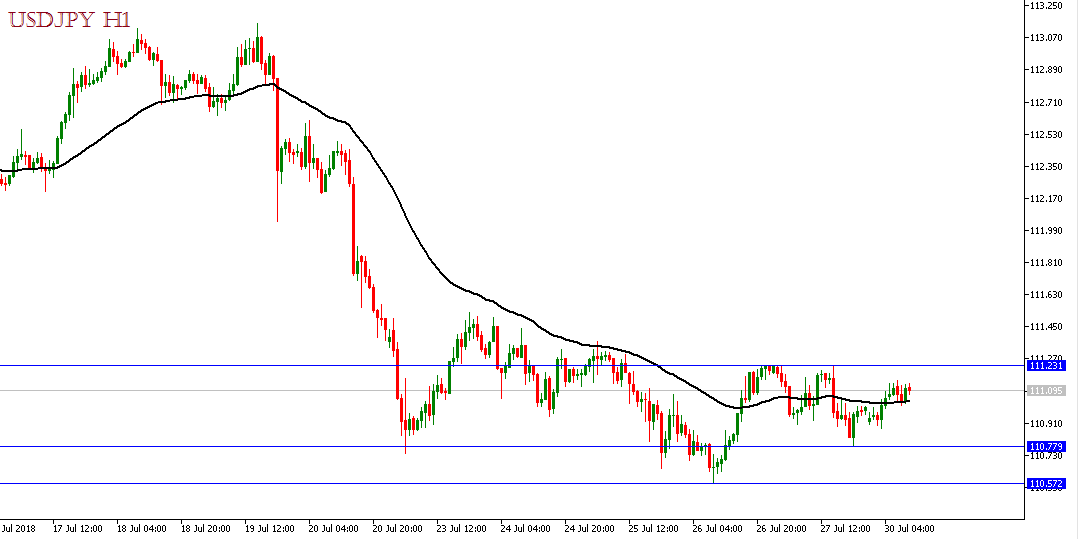
Task: Click the USDJPY H1 chart title
Action: (x=67, y=20)
